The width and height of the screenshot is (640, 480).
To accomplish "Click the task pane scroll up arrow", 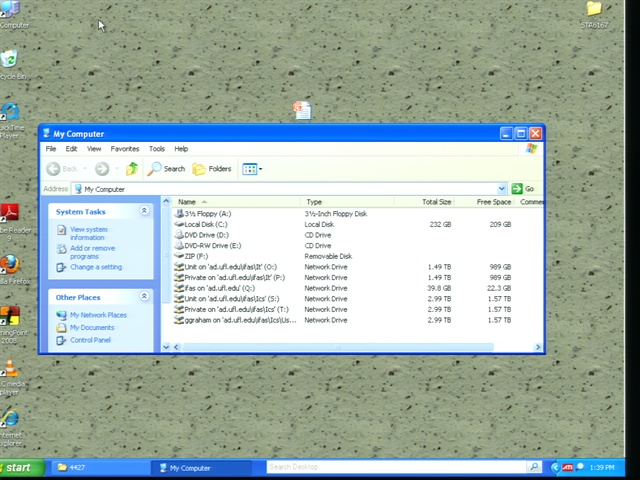I will [166, 201].
